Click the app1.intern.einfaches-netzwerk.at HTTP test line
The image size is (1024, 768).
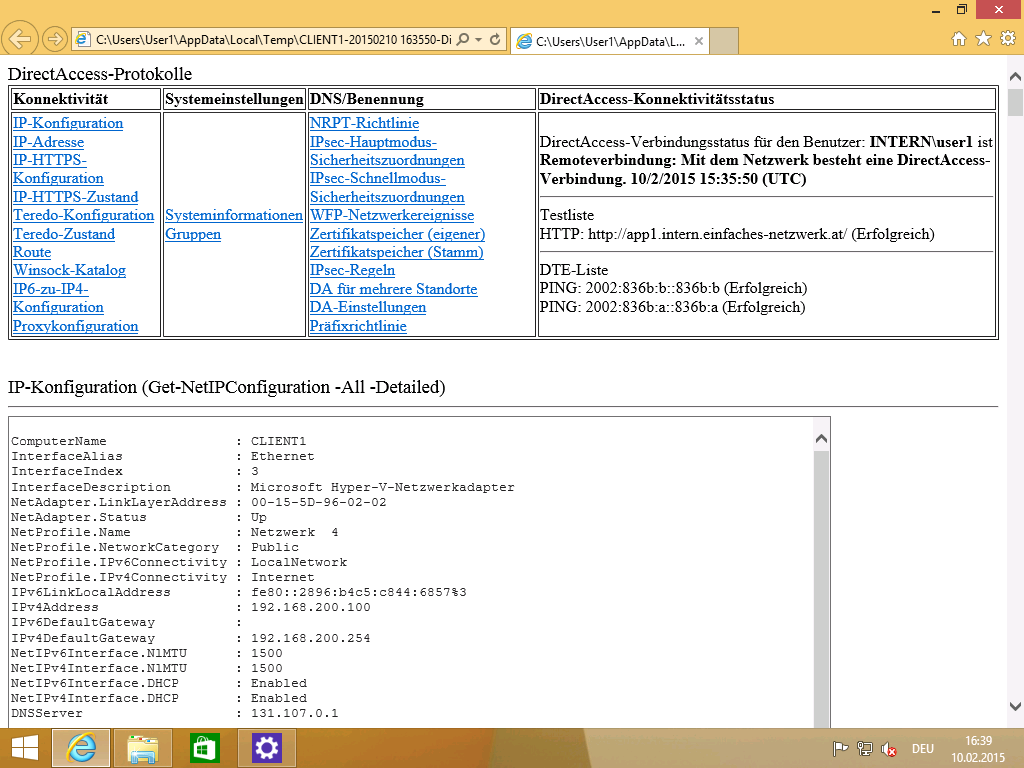pos(737,234)
